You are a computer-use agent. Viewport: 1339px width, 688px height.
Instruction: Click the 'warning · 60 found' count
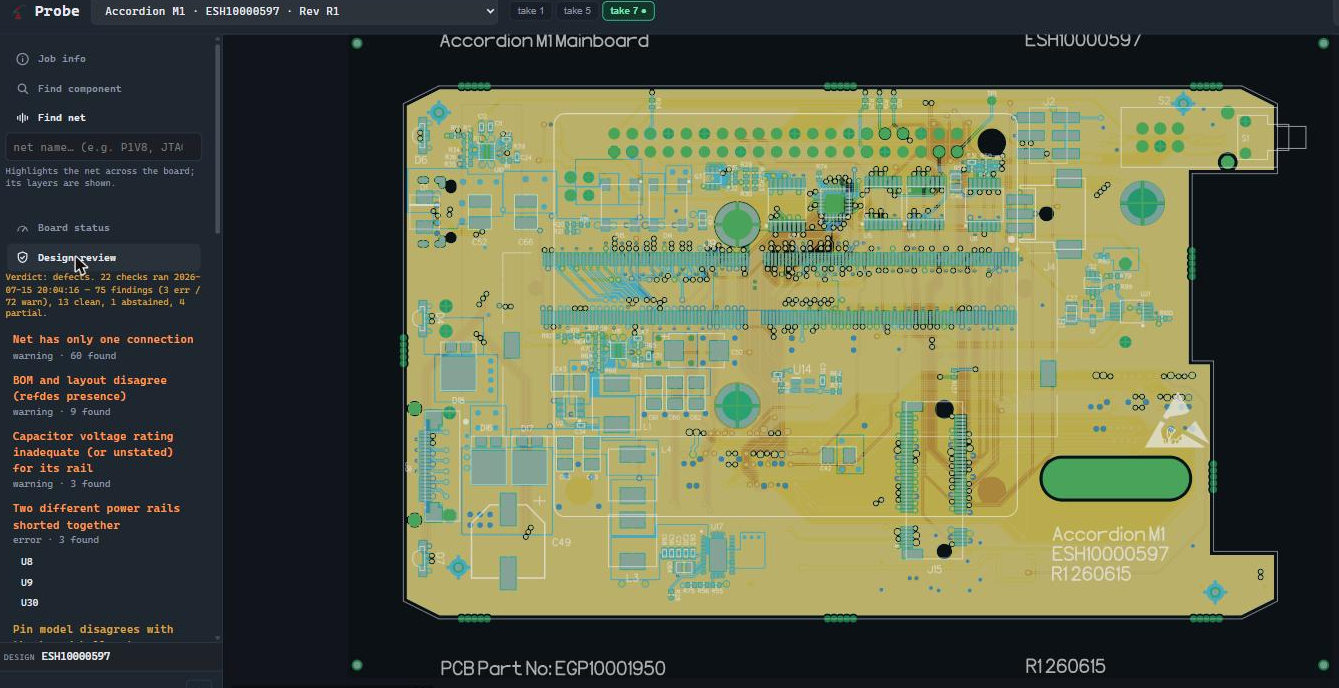(64, 356)
